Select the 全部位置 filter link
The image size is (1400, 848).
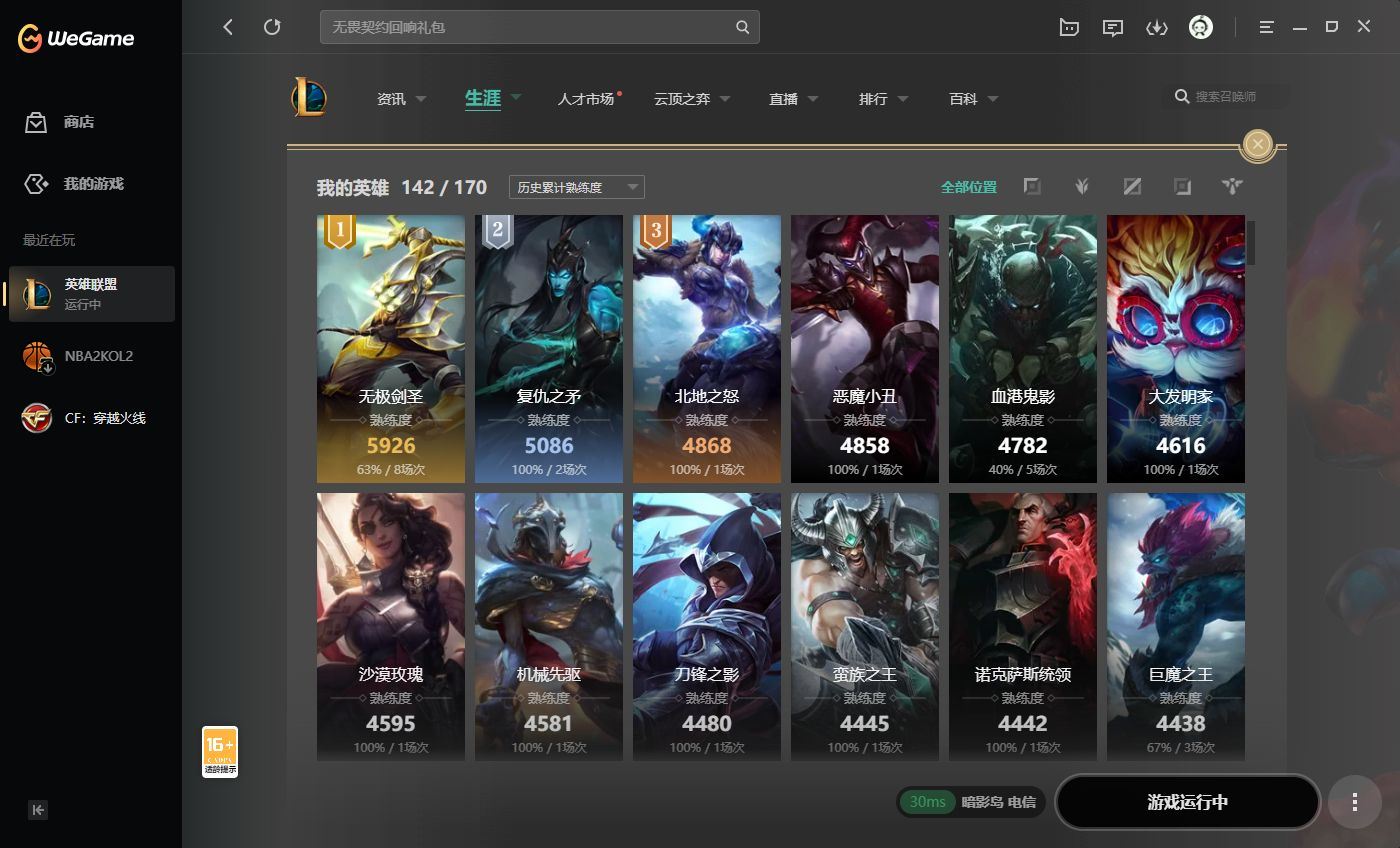click(968, 187)
